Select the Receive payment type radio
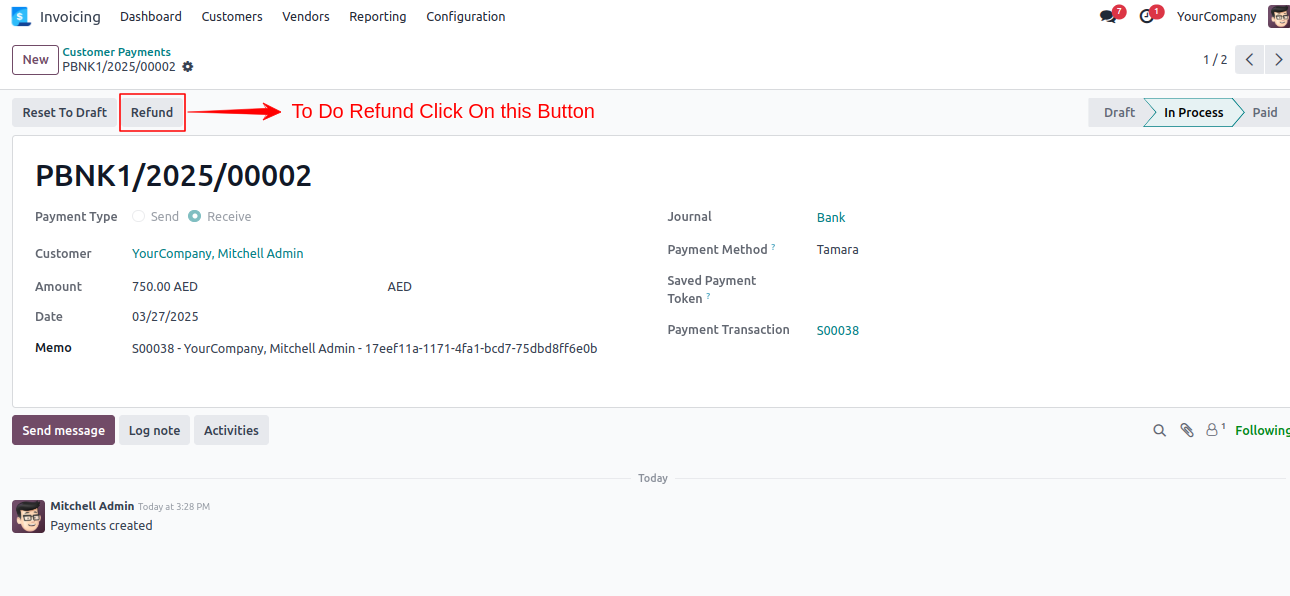Image resolution: width=1290 pixels, height=596 pixels. coord(194,216)
